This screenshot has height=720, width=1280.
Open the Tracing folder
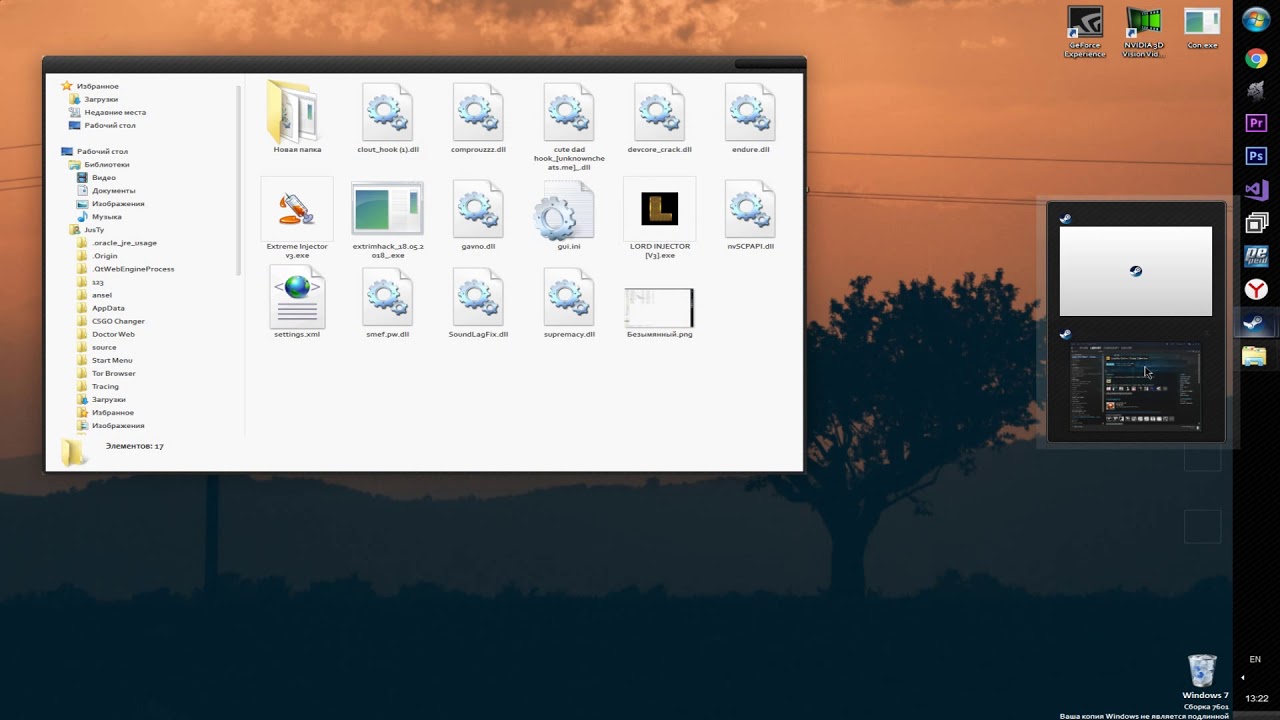pyautogui.click(x=105, y=386)
